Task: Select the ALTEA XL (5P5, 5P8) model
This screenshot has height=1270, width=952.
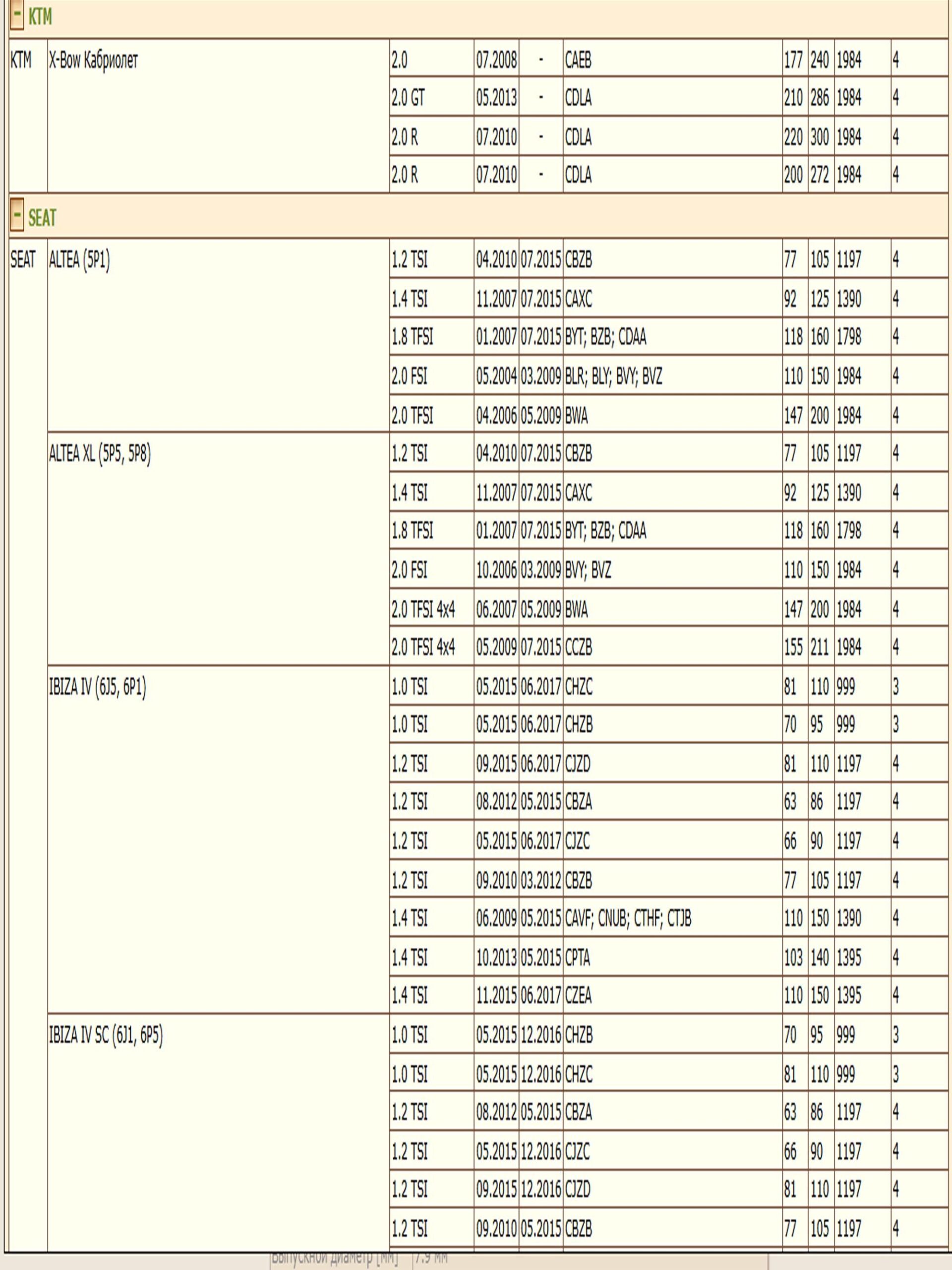Action: (100, 454)
